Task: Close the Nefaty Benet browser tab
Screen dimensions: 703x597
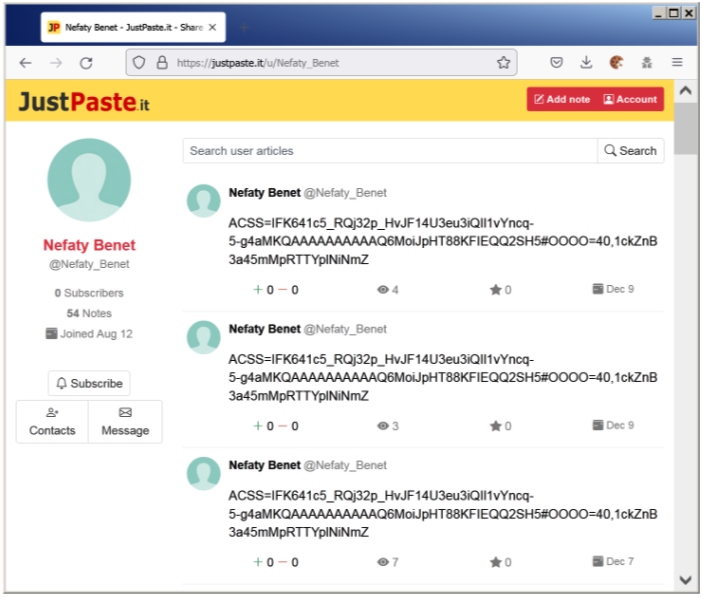Action: pyautogui.click(x=213, y=27)
